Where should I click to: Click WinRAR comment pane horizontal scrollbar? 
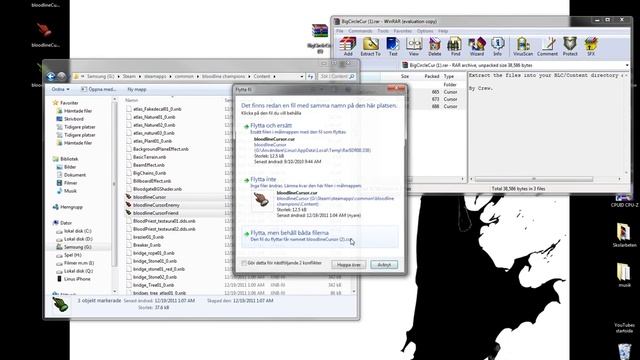pyautogui.click(x=533, y=179)
